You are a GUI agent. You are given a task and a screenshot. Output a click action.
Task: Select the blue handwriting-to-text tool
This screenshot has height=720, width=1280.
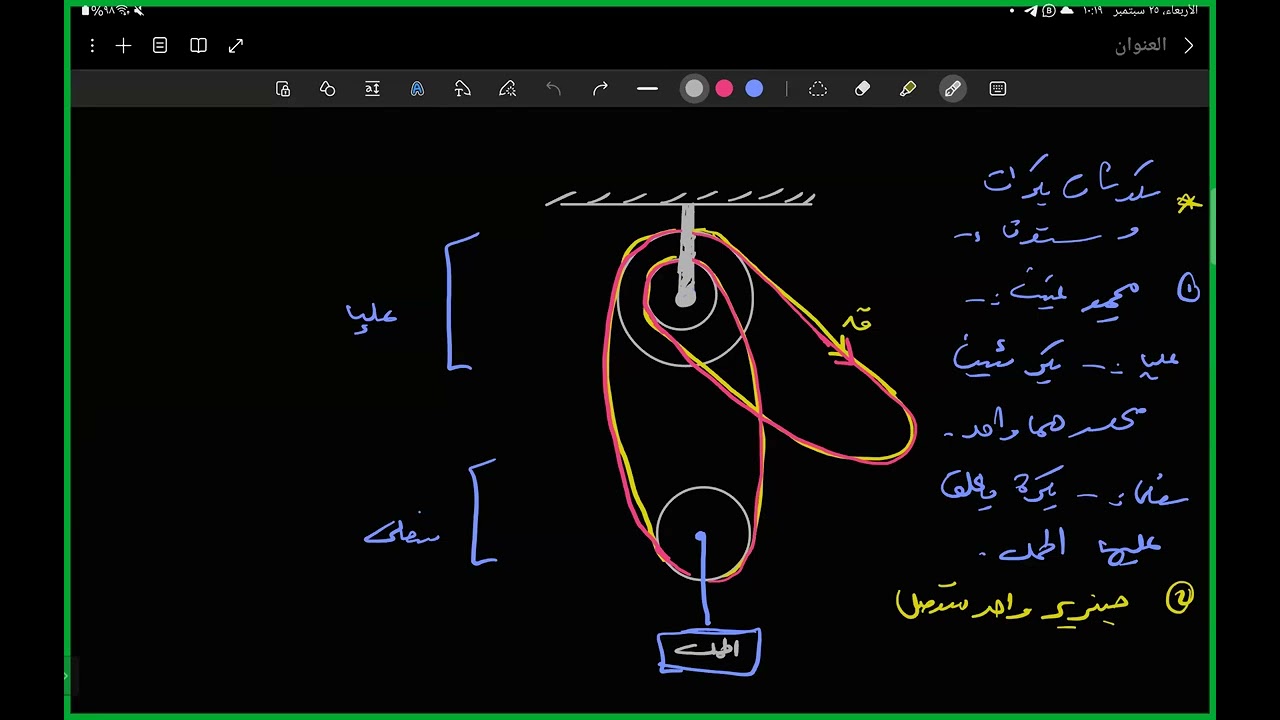click(x=417, y=89)
